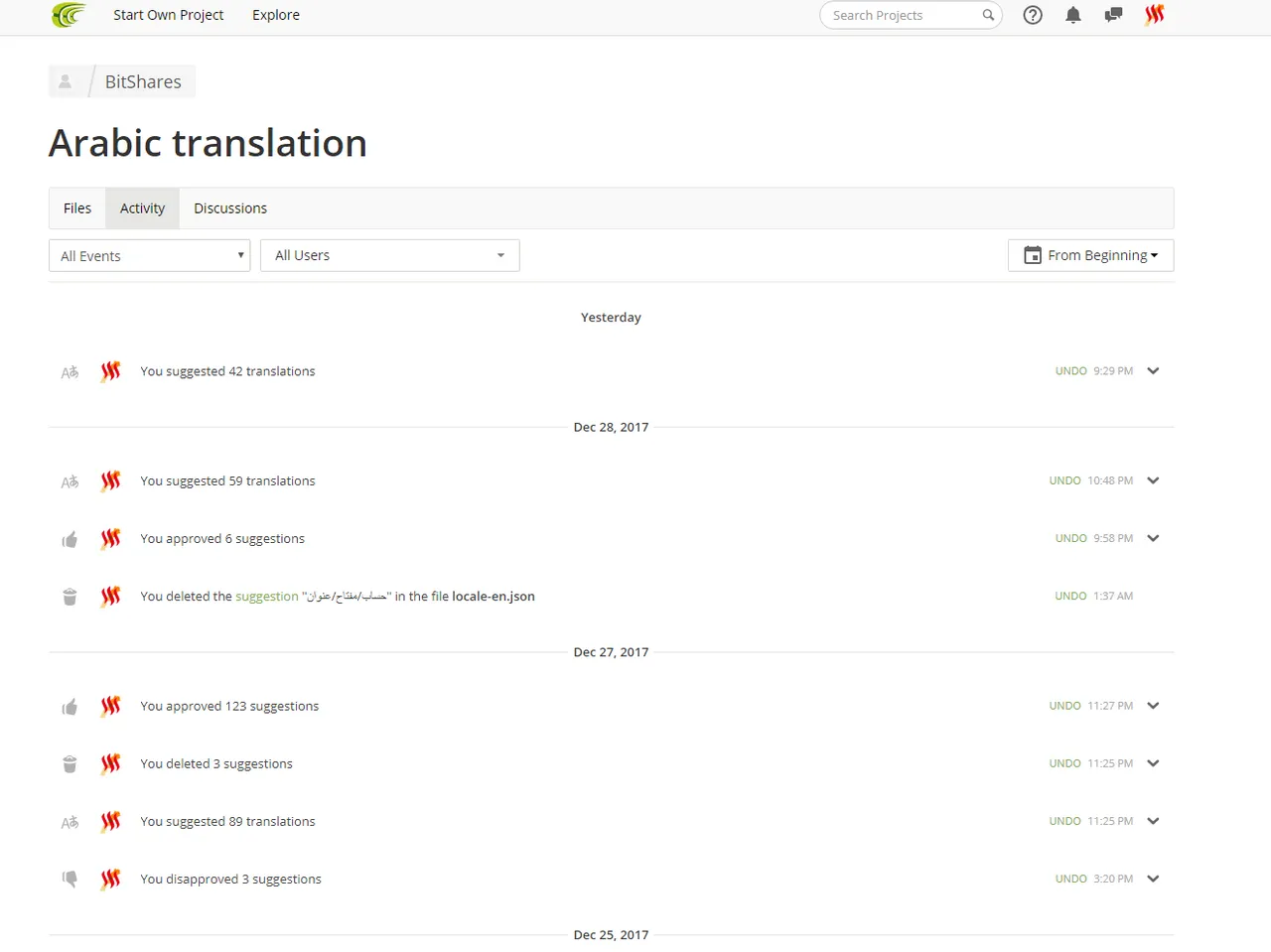Screen dimensions: 1271x952
Task: Click the You suggested 59 translations text
Action: point(227,480)
